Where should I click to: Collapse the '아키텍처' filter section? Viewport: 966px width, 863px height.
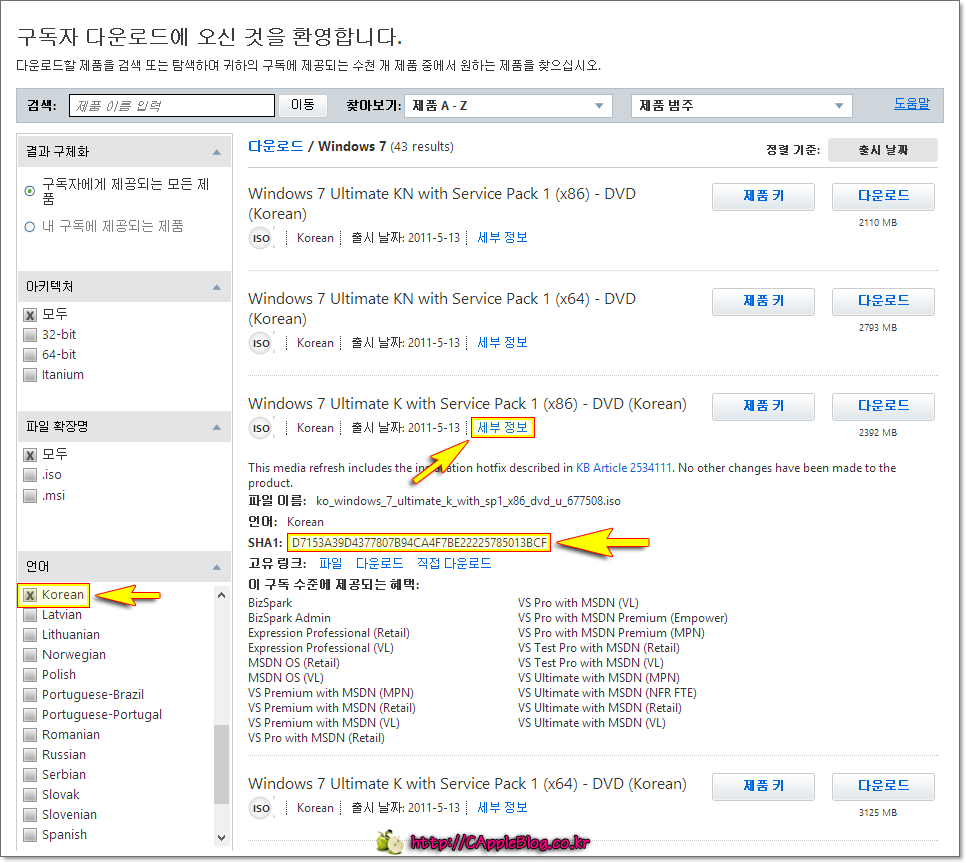click(x=216, y=287)
